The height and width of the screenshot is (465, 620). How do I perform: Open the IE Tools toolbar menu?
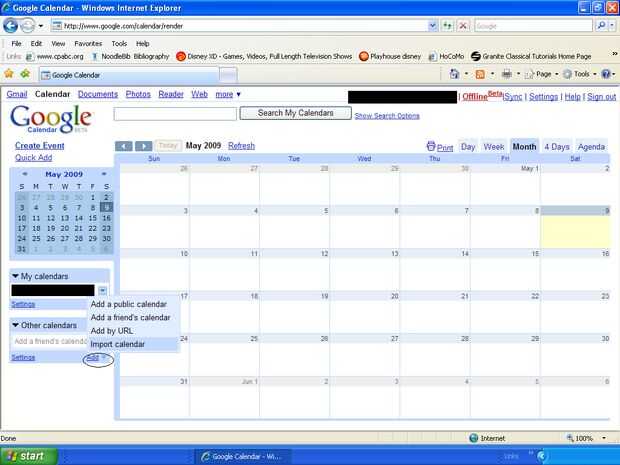[x=579, y=74]
